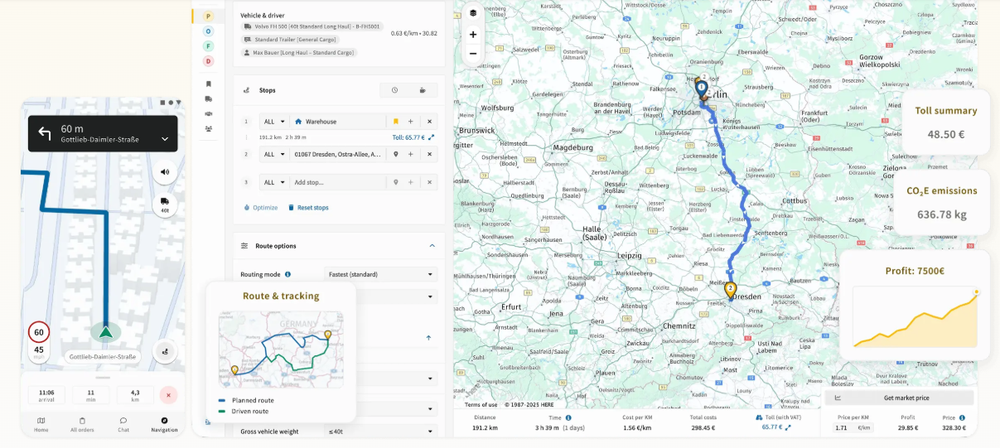Click map marker 2 at Dresden
The height and width of the screenshot is (448, 1000).
click(731, 291)
